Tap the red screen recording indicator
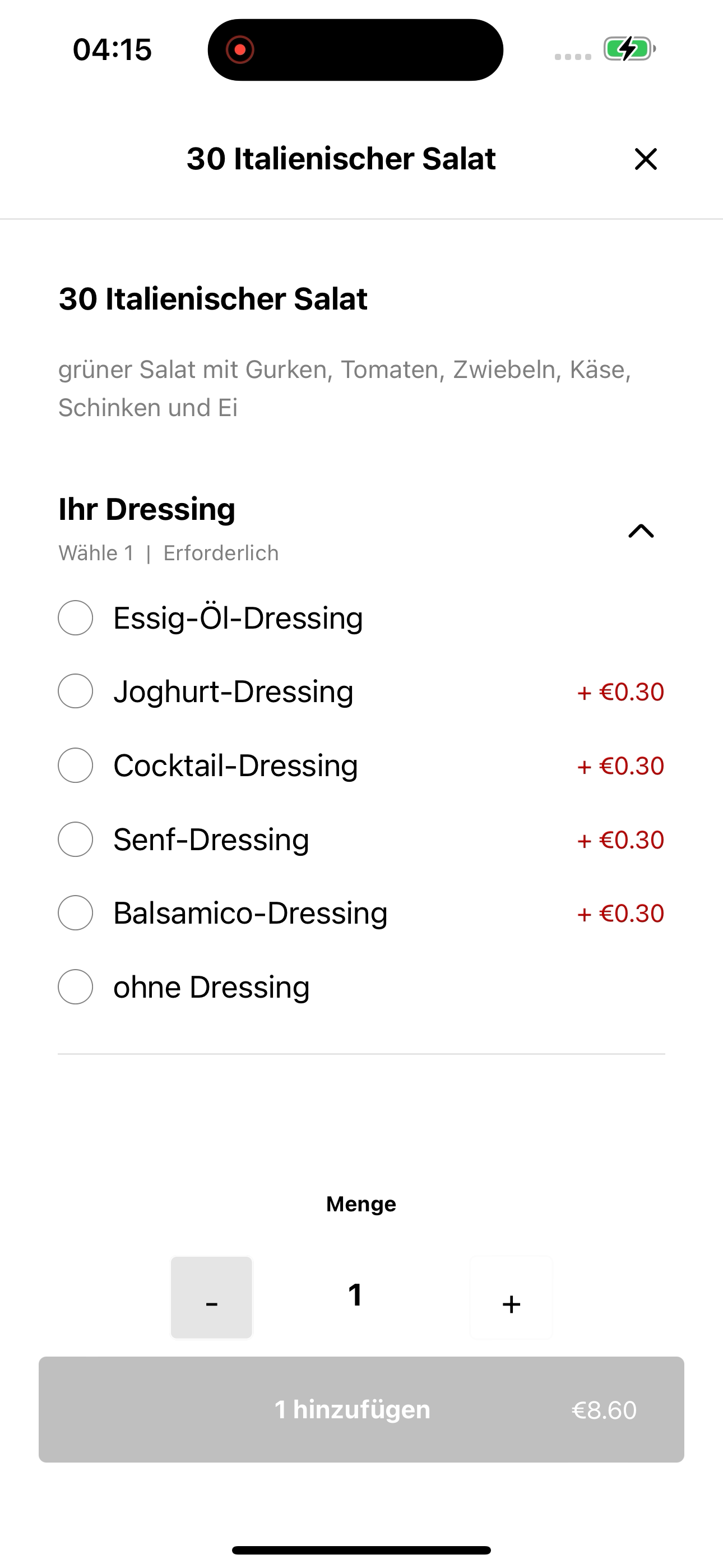723x1568 pixels. pyautogui.click(x=240, y=49)
